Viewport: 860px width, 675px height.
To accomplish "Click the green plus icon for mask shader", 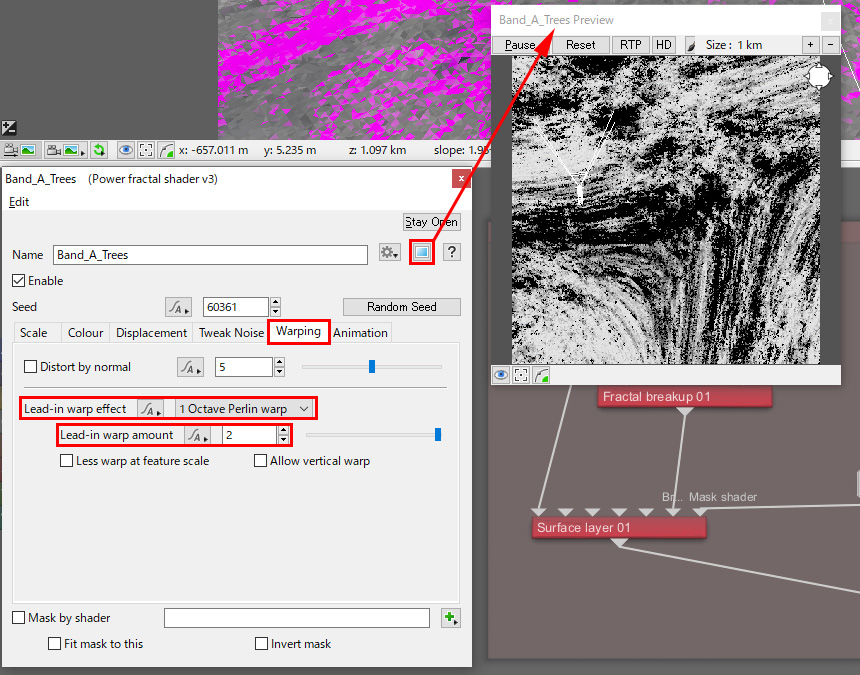I will tap(450, 619).
